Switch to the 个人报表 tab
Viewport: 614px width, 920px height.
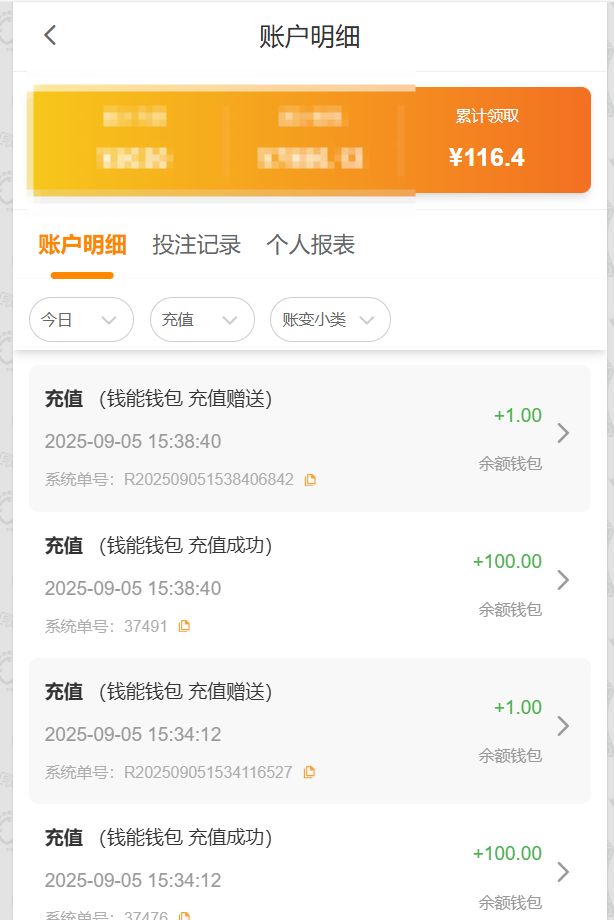pyautogui.click(x=310, y=245)
